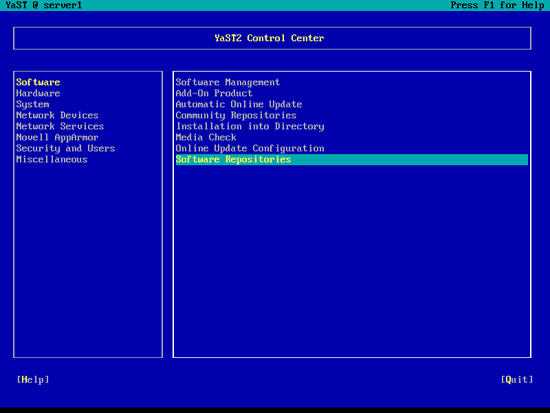Open Security and Users category
Screen dimensions: 550x413
[x=66, y=148]
